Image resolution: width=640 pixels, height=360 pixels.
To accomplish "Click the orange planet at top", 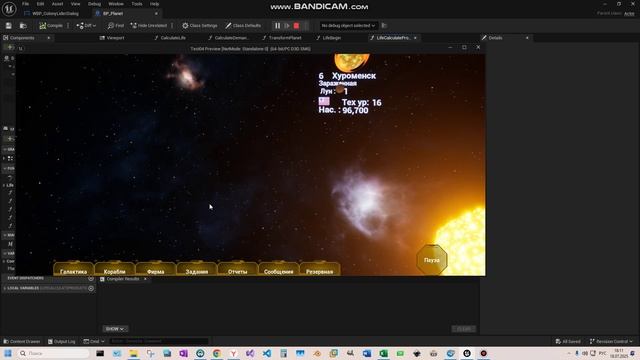I will [352, 62].
